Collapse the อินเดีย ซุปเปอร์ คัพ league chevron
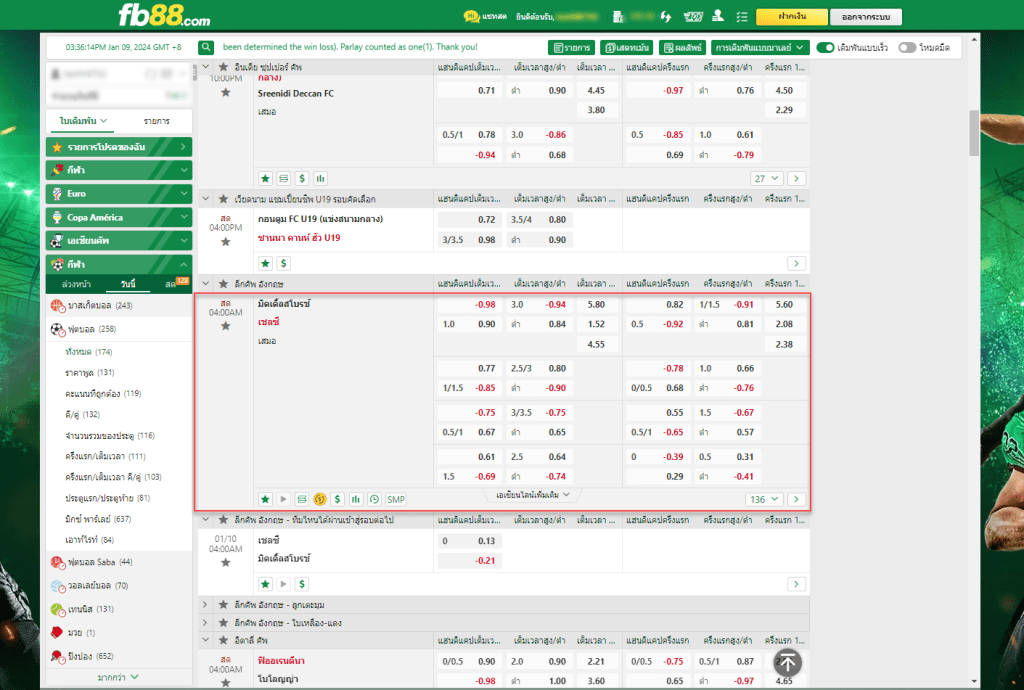The image size is (1024, 690). pos(206,67)
